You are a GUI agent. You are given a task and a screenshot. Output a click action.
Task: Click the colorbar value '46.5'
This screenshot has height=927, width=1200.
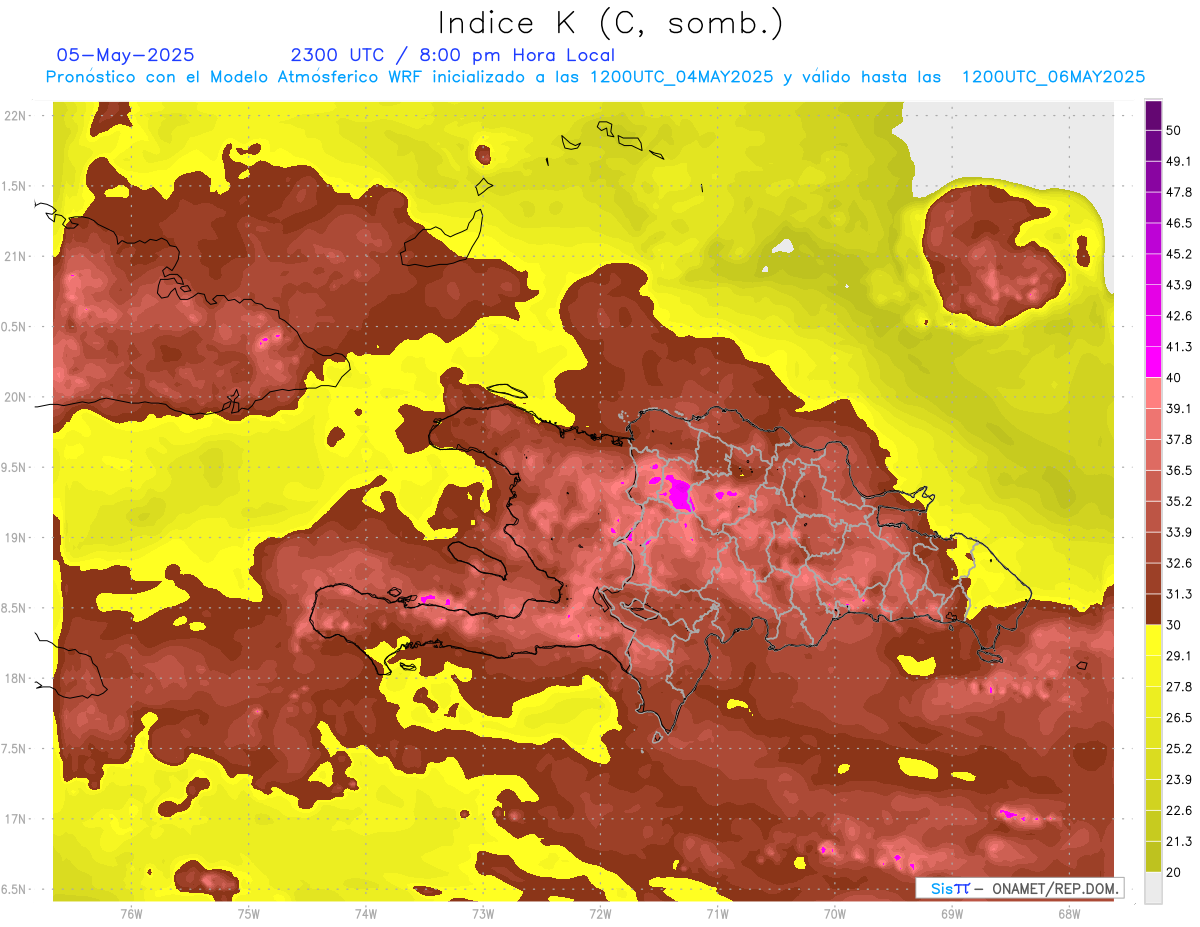(1179, 224)
